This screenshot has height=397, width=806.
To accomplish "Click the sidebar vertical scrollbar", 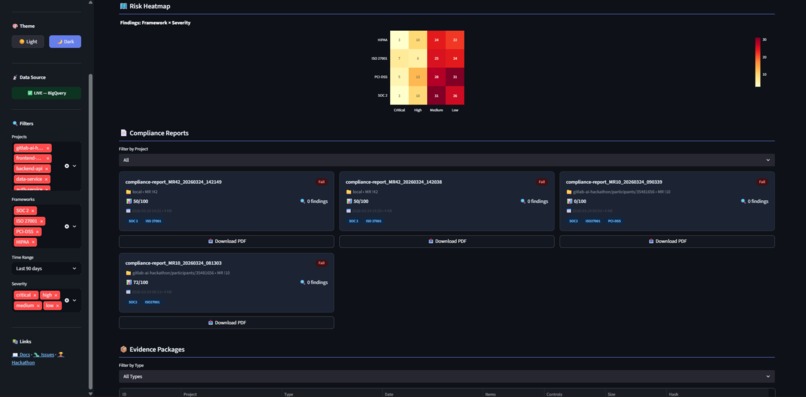I will pyautogui.click(x=91, y=231).
